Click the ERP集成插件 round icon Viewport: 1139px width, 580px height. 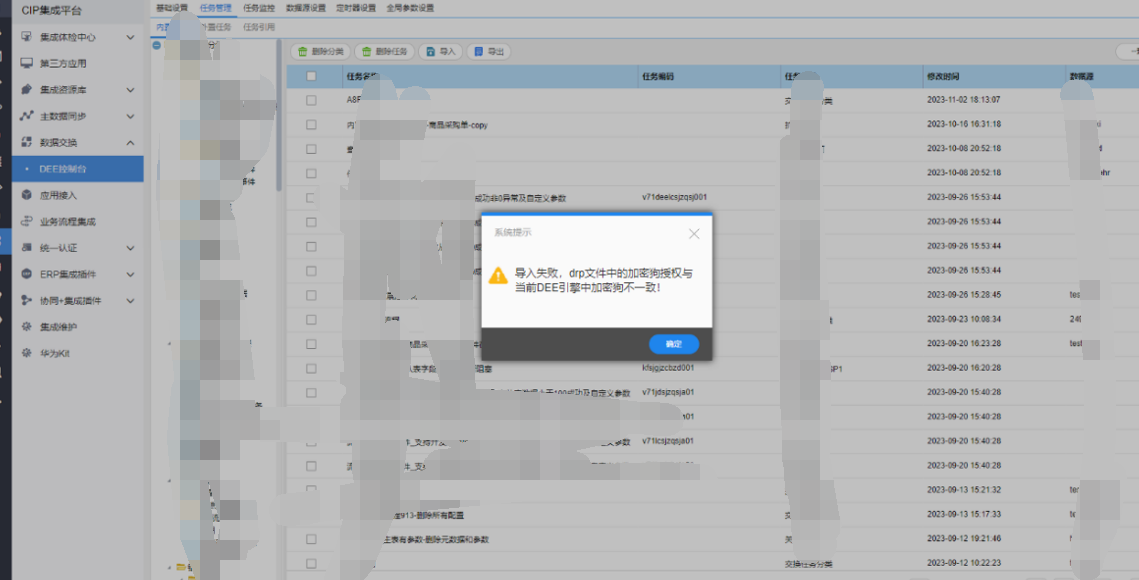click(27, 274)
